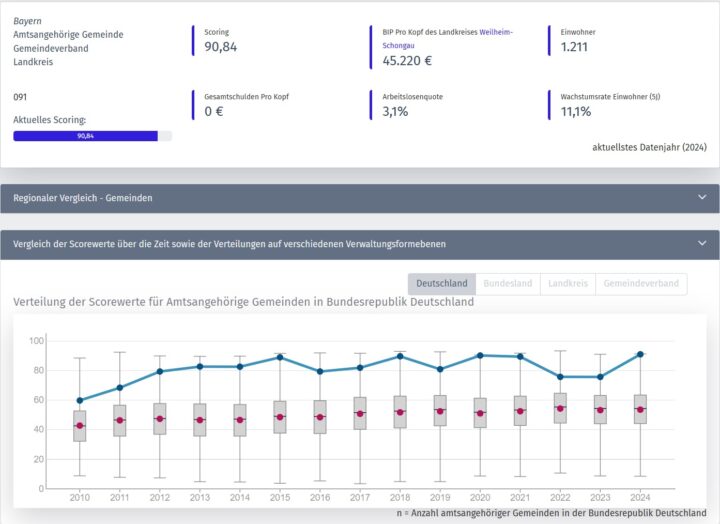720x524 pixels.
Task: Click the blue line point above 2015
Action: [x=280, y=357]
